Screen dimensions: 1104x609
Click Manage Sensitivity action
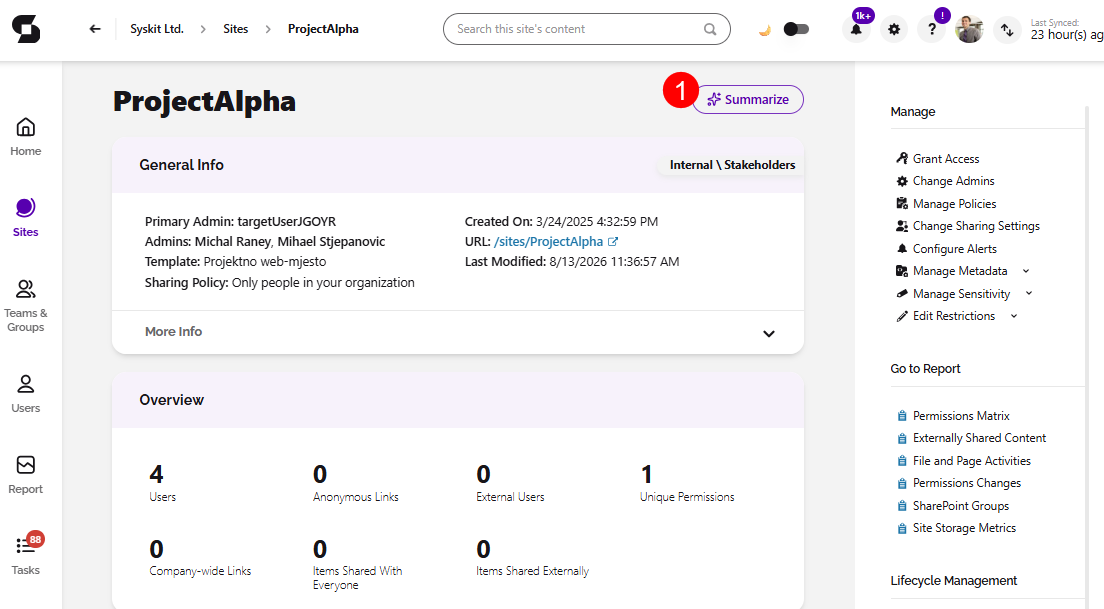pyautogui.click(x=953, y=294)
